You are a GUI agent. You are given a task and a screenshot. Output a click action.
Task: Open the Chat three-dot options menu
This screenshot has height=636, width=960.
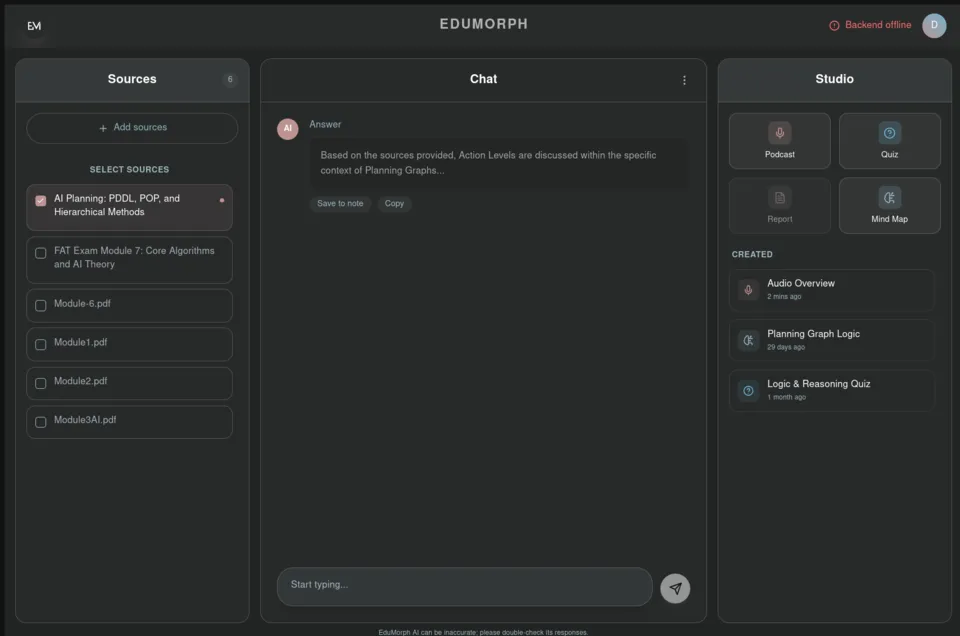pyautogui.click(x=684, y=80)
